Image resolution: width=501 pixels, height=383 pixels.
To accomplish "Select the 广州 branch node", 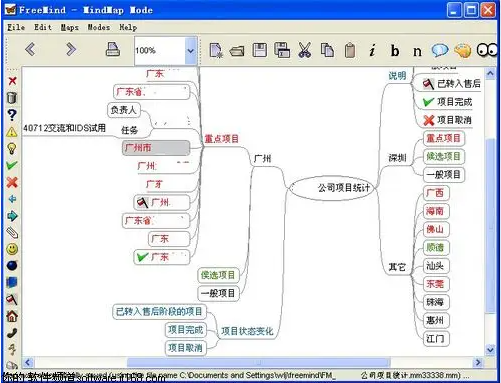I will [262, 158].
